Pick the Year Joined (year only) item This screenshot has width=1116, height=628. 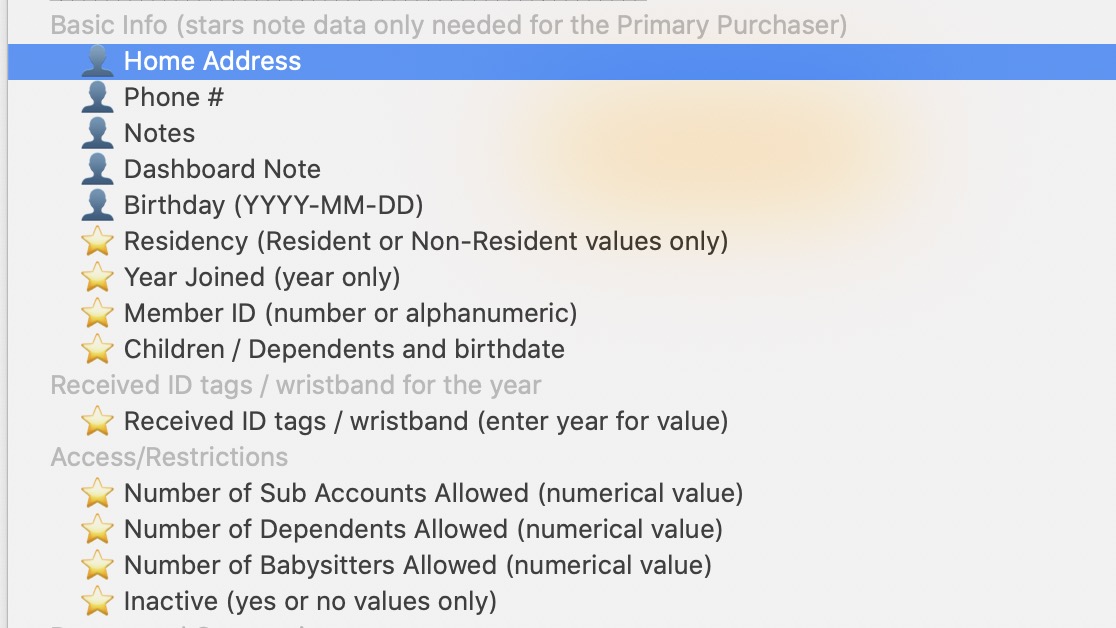coord(261,277)
